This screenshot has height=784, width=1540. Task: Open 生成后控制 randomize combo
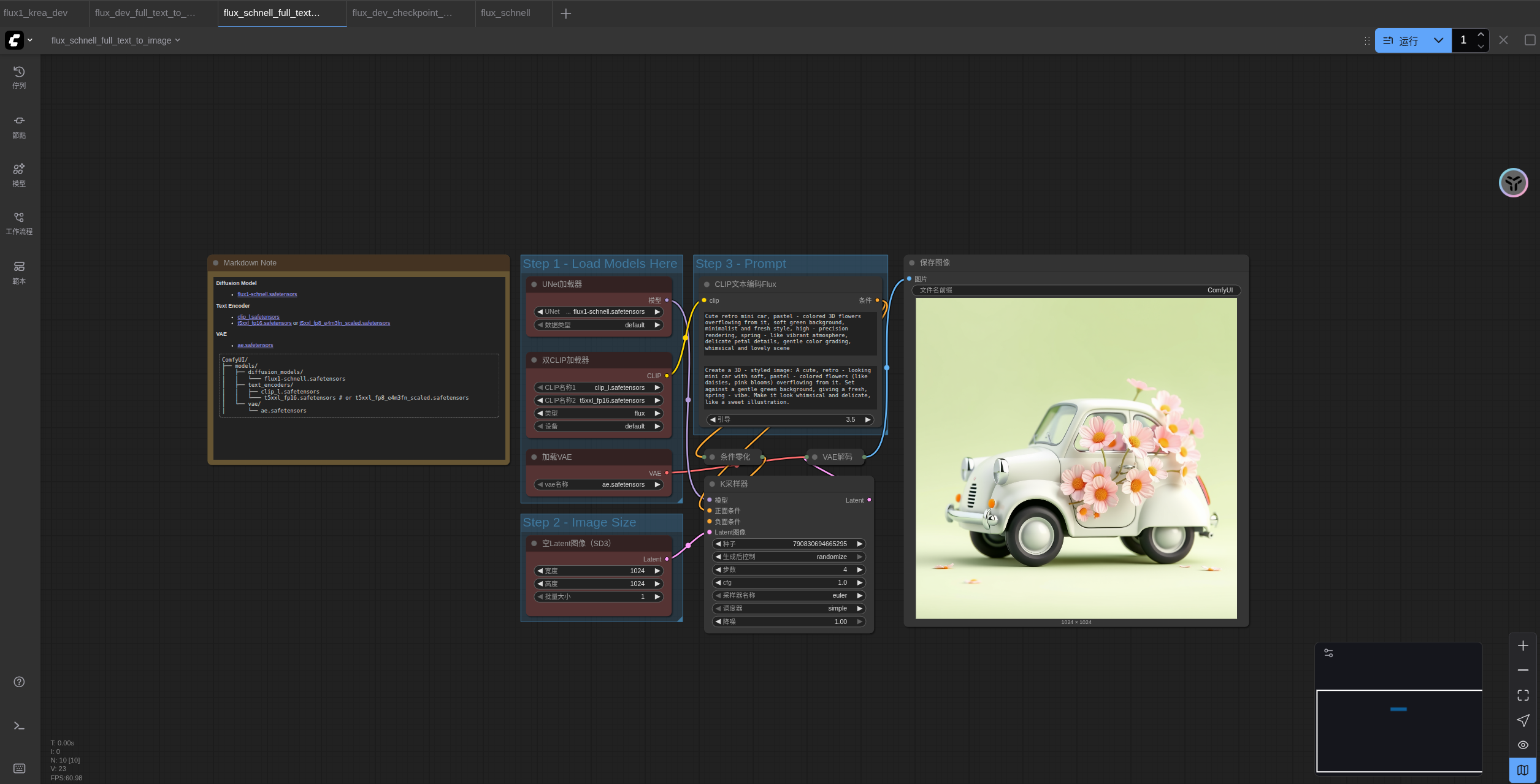pyautogui.click(x=789, y=557)
